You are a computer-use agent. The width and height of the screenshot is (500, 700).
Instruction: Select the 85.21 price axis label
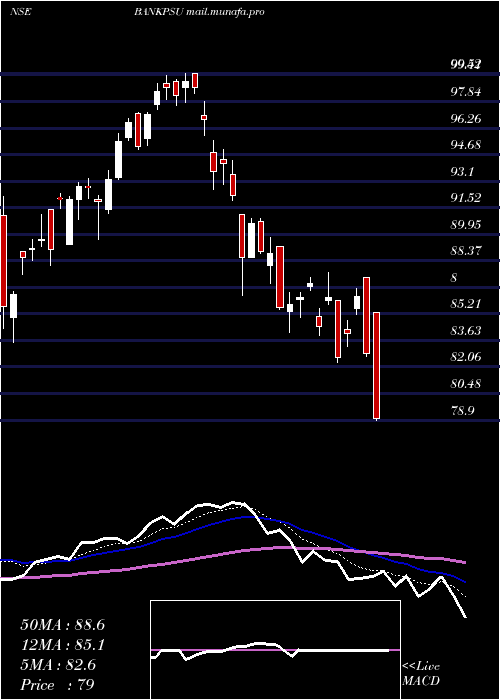[466, 304]
